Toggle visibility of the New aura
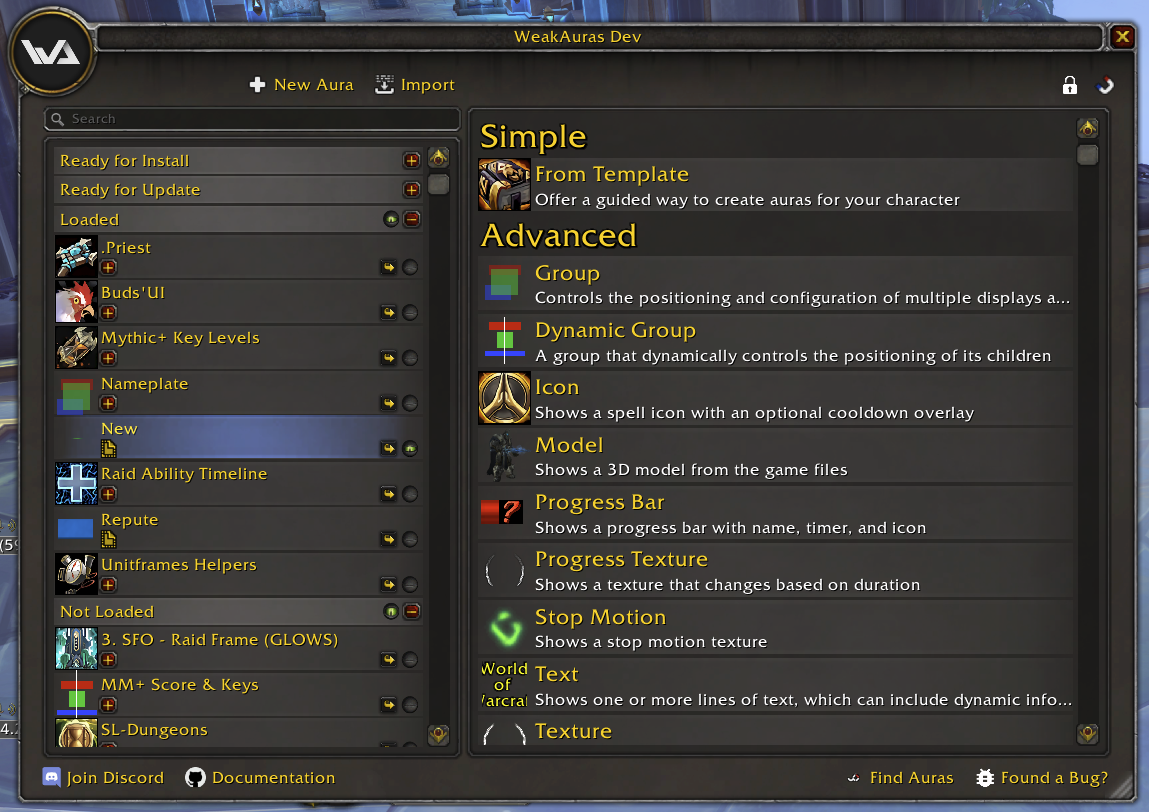 coord(410,449)
